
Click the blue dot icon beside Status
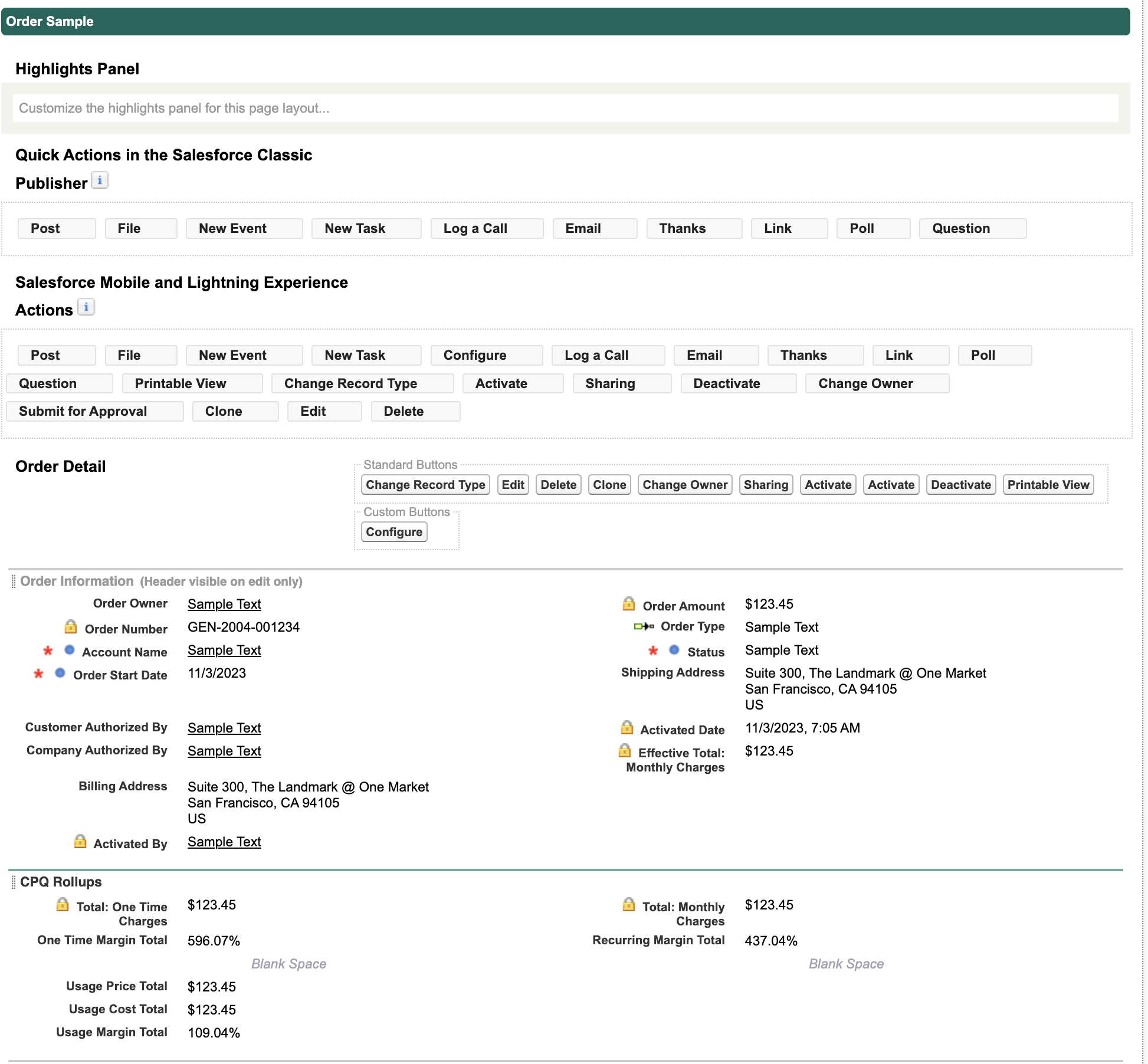click(674, 649)
